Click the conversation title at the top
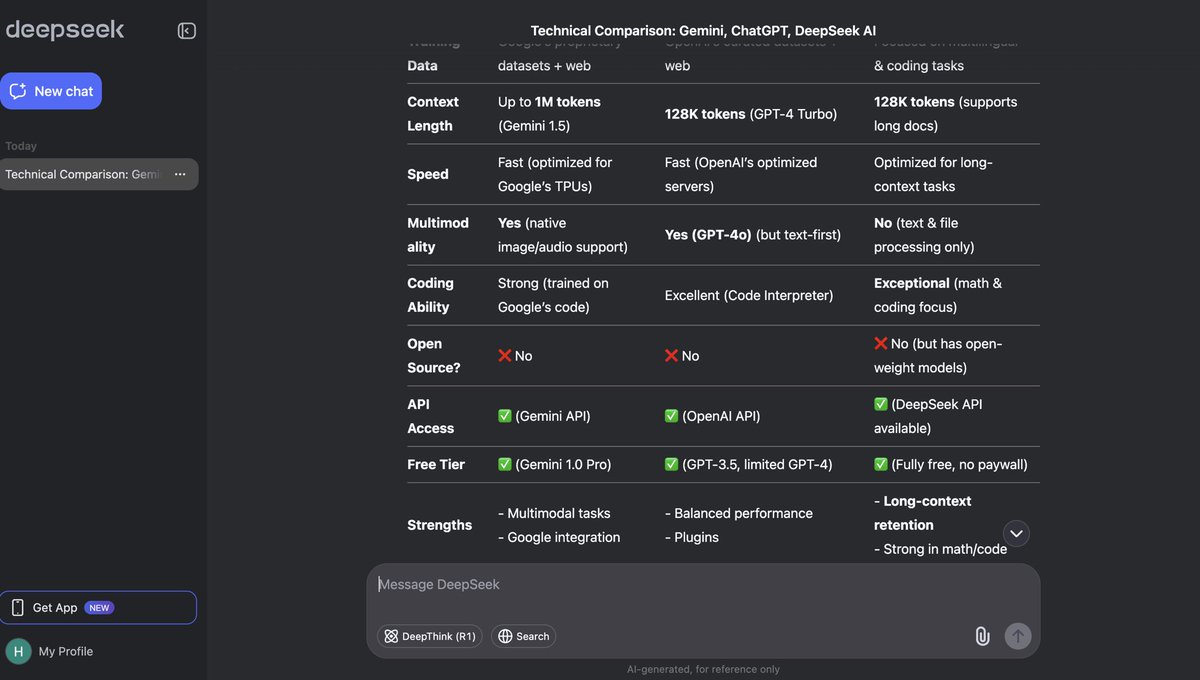Image resolution: width=1200 pixels, height=680 pixels. pos(703,31)
